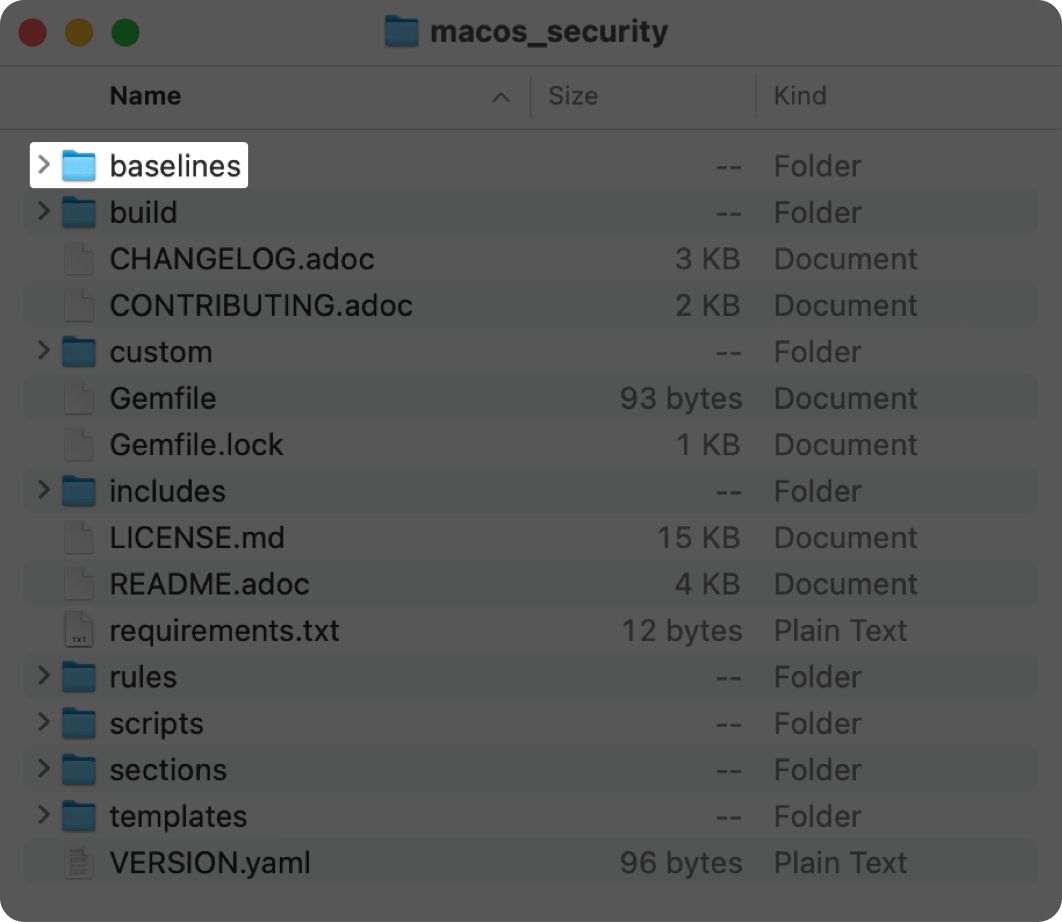Click the custom folder icon
This screenshot has height=922, width=1062.
pyautogui.click(x=79, y=352)
